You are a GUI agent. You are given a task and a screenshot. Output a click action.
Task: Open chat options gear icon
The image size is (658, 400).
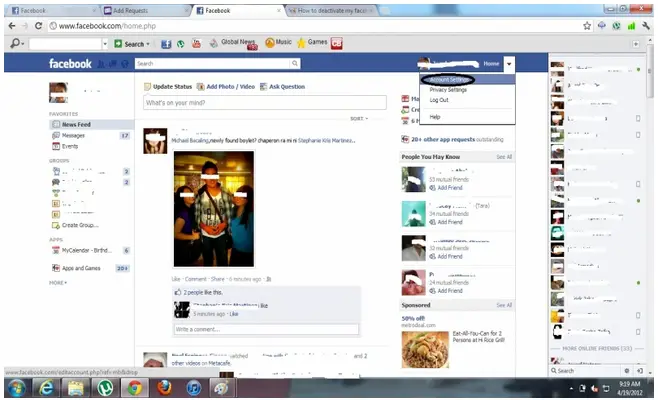(627, 371)
